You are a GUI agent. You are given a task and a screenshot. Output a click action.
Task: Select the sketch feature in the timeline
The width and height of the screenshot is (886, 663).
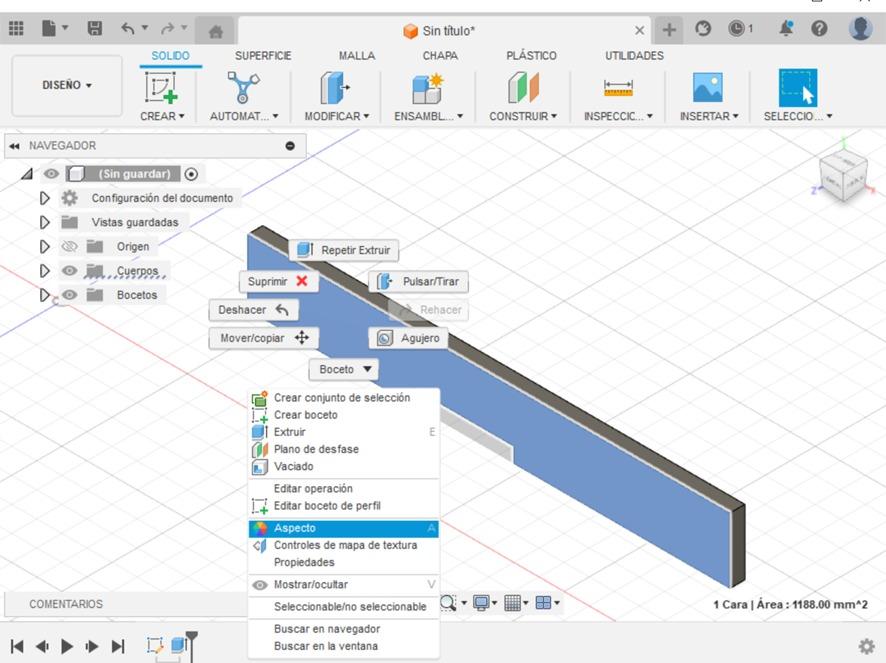155,645
